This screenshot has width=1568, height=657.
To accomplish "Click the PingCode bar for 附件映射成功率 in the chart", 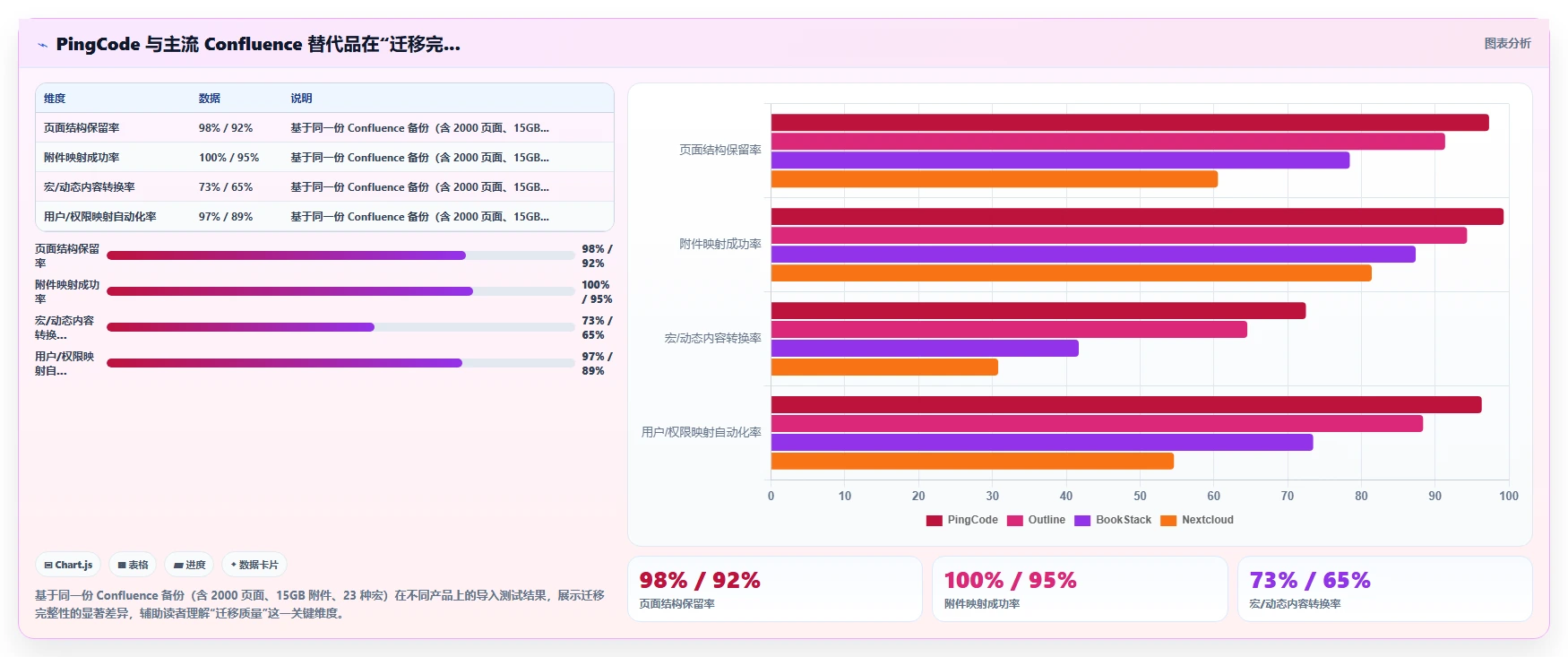I will pos(1137,217).
